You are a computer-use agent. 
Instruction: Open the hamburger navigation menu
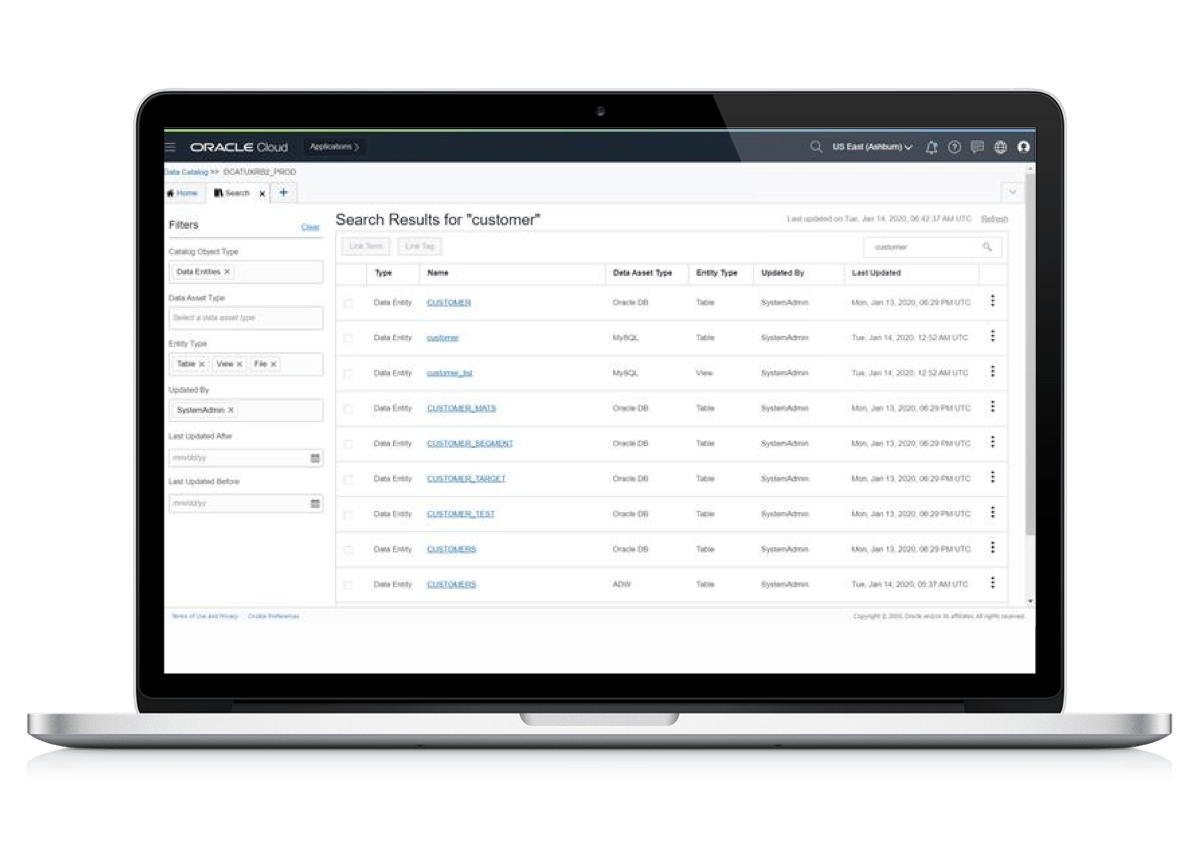pos(170,147)
